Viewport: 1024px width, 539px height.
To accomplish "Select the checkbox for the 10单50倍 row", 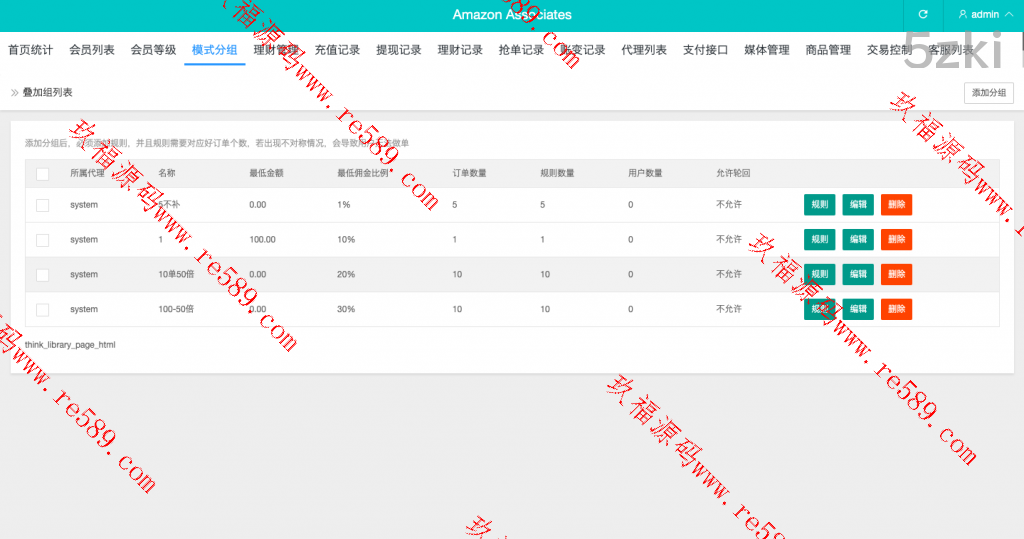I will pos(42,275).
